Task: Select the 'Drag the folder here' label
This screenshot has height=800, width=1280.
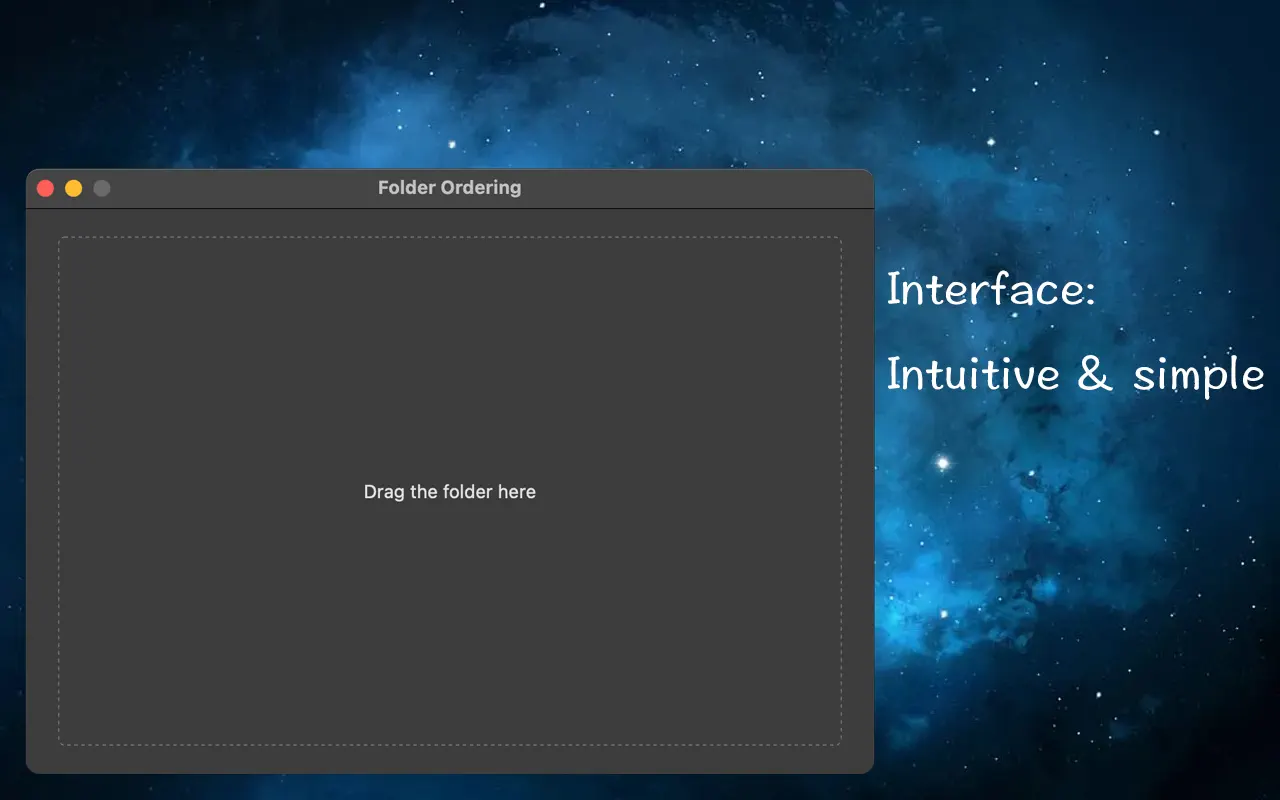Action: click(x=449, y=491)
